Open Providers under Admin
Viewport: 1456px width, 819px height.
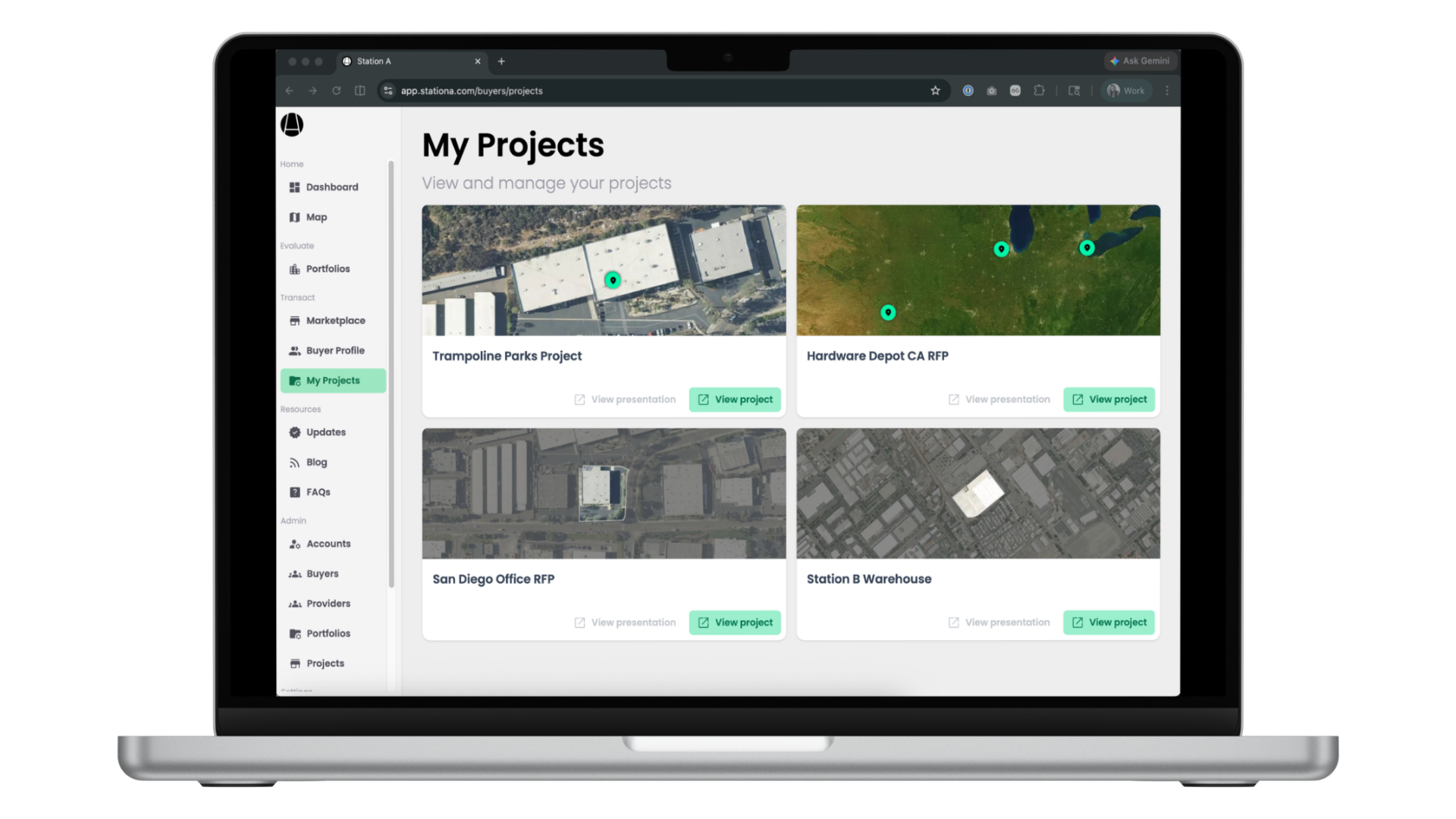pyautogui.click(x=328, y=604)
